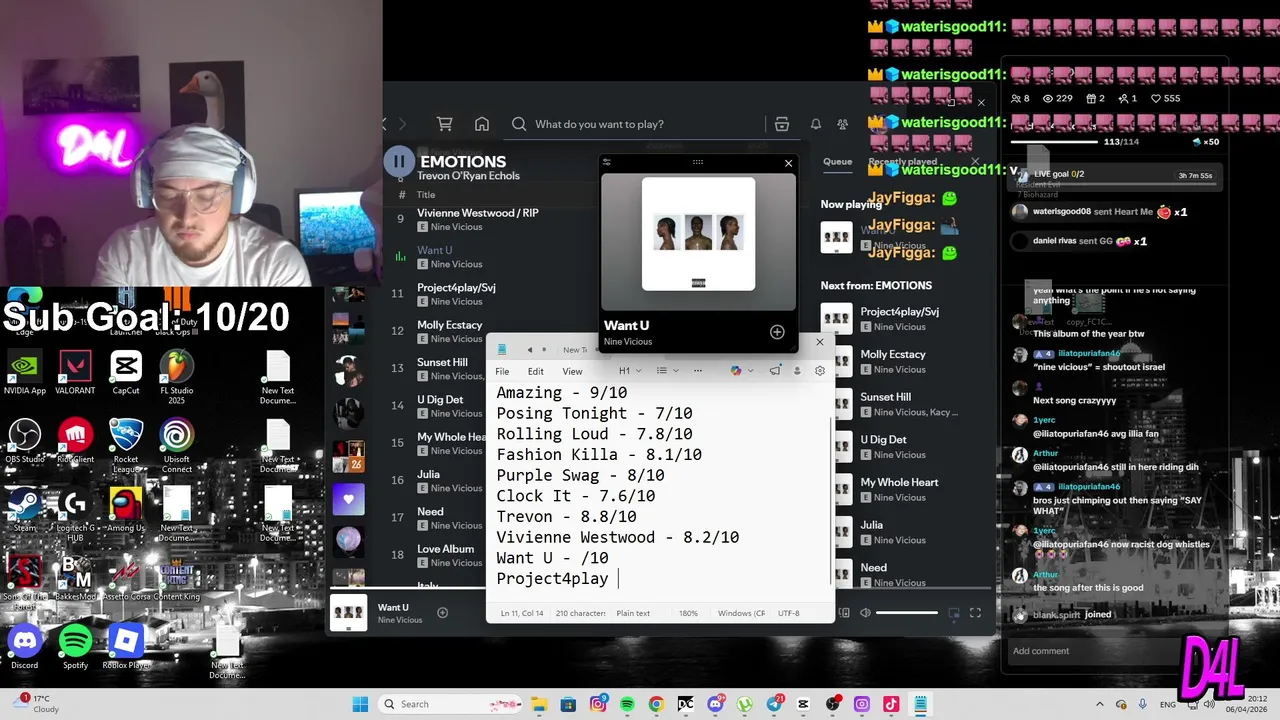Open Notepad feedback megaphone icon
Screen dimensions: 1280x720
click(x=775, y=371)
